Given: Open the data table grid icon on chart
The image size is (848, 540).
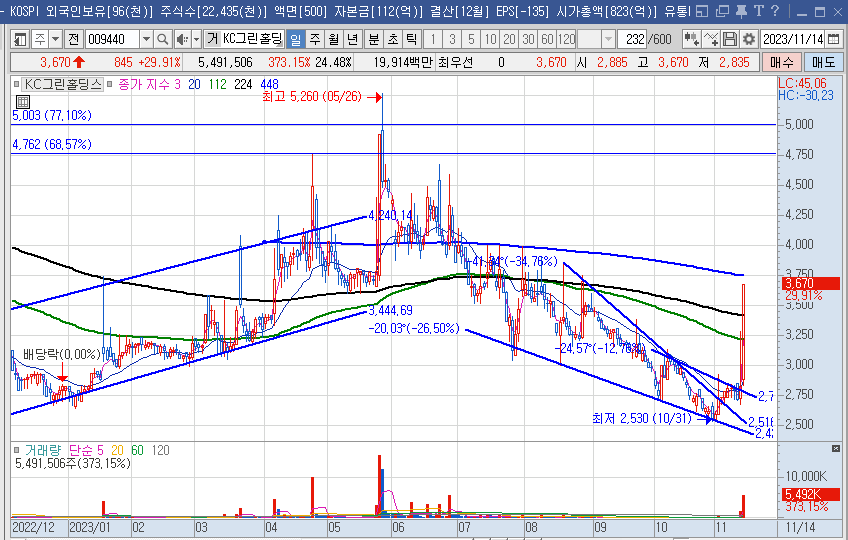Looking at the screenshot, I should point(23,102).
